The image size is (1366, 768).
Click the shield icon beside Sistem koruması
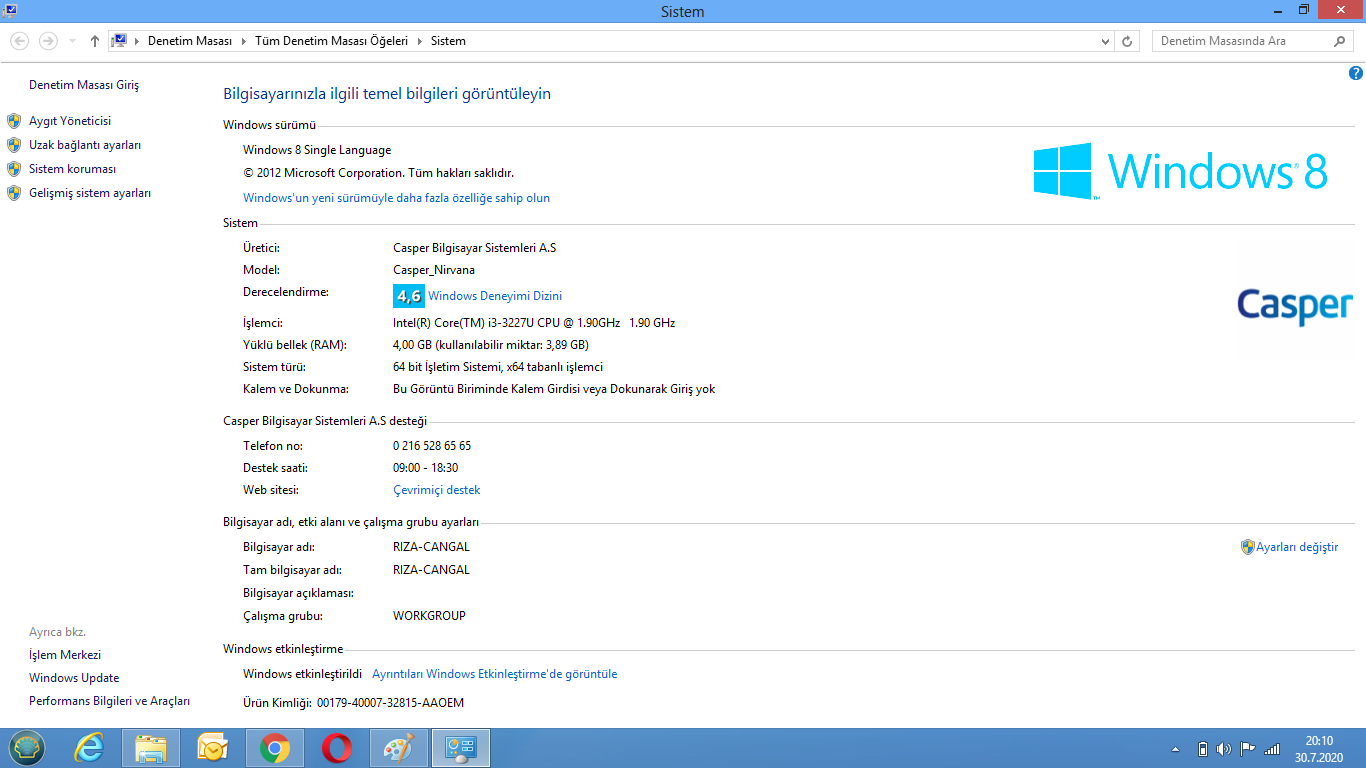(14, 169)
